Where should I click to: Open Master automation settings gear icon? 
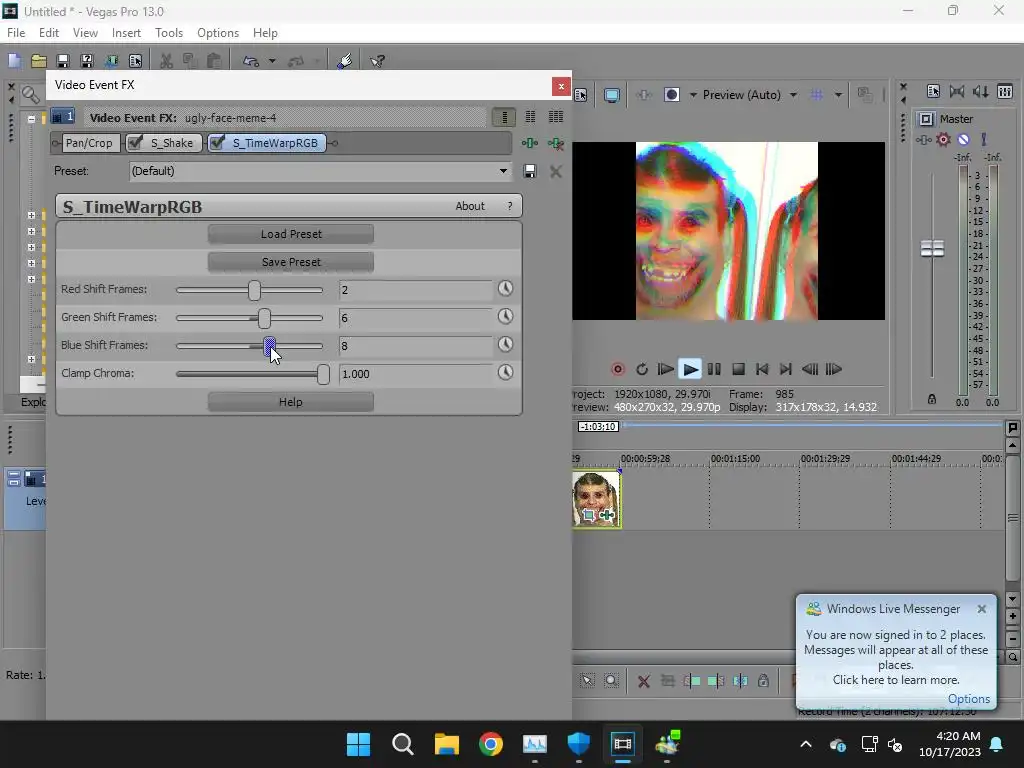point(943,139)
